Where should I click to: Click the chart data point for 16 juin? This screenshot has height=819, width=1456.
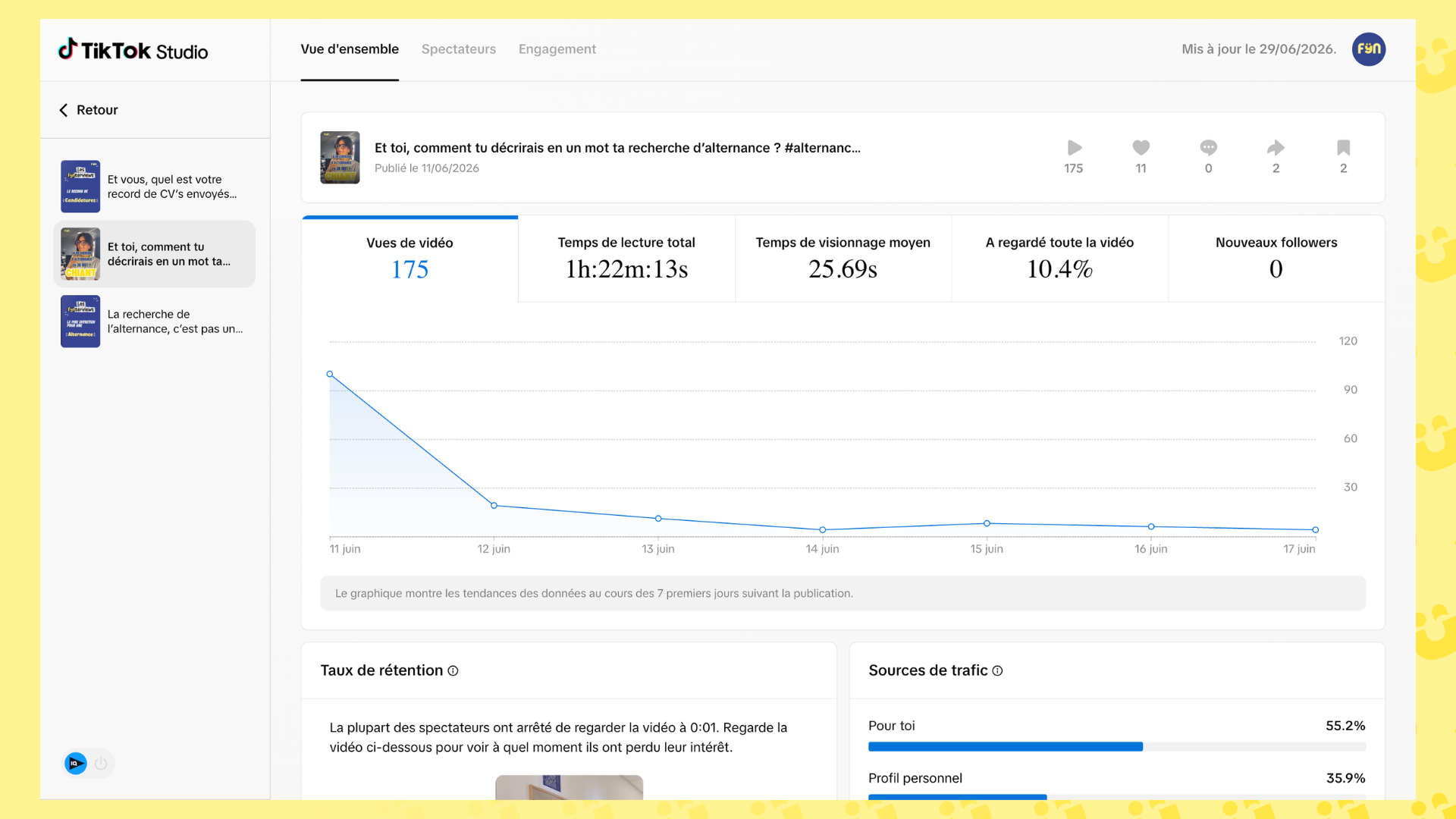click(x=1151, y=526)
